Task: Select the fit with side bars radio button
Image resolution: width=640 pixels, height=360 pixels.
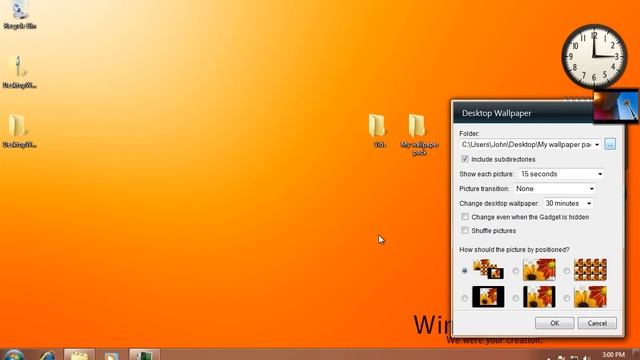Action: [x=516, y=298]
